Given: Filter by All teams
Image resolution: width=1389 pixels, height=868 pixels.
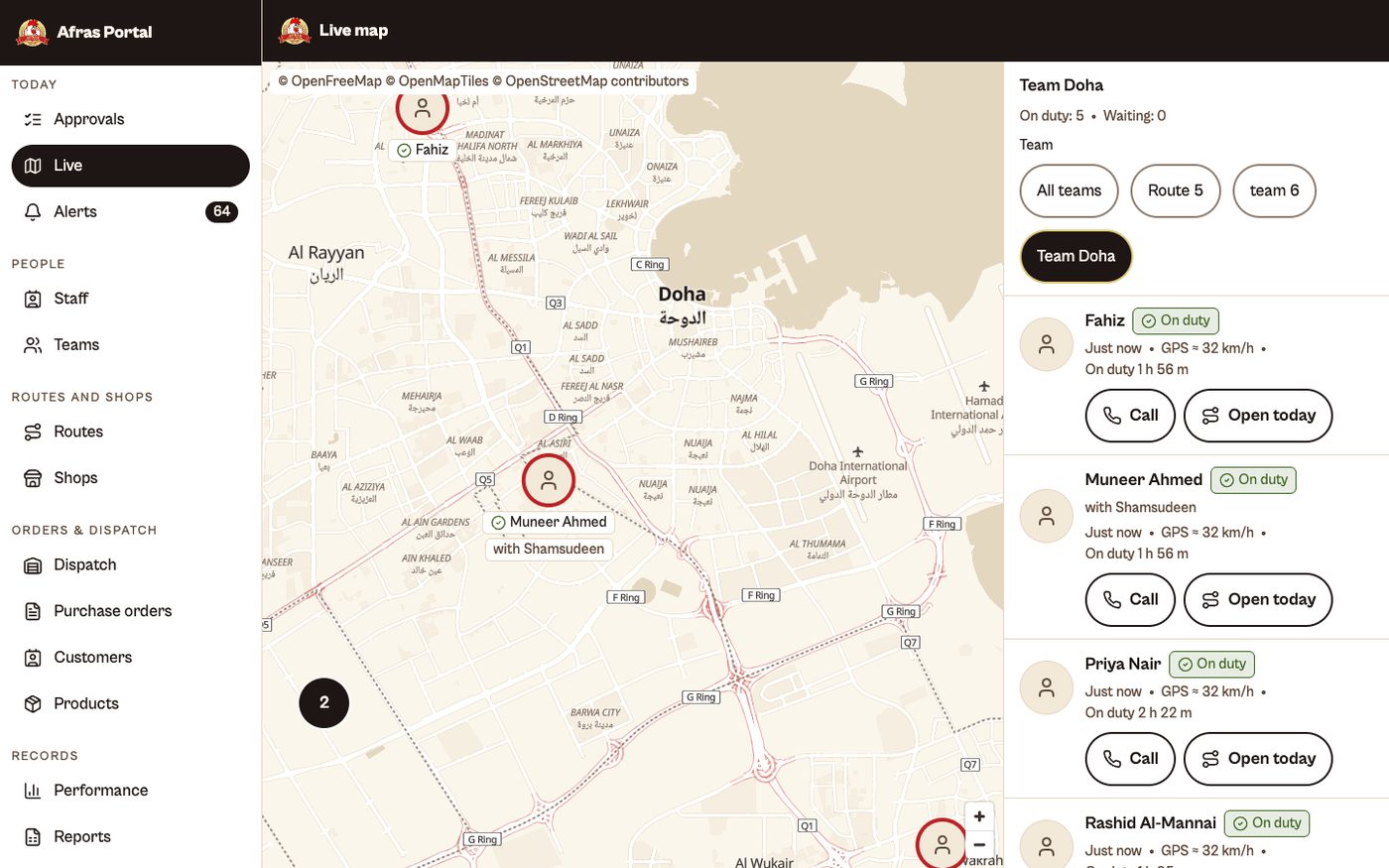Looking at the screenshot, I should [1069, 190].
